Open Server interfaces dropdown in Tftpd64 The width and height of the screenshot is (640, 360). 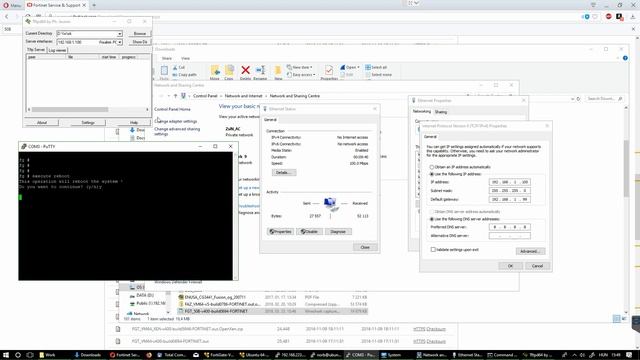click(x=120, y=42)
